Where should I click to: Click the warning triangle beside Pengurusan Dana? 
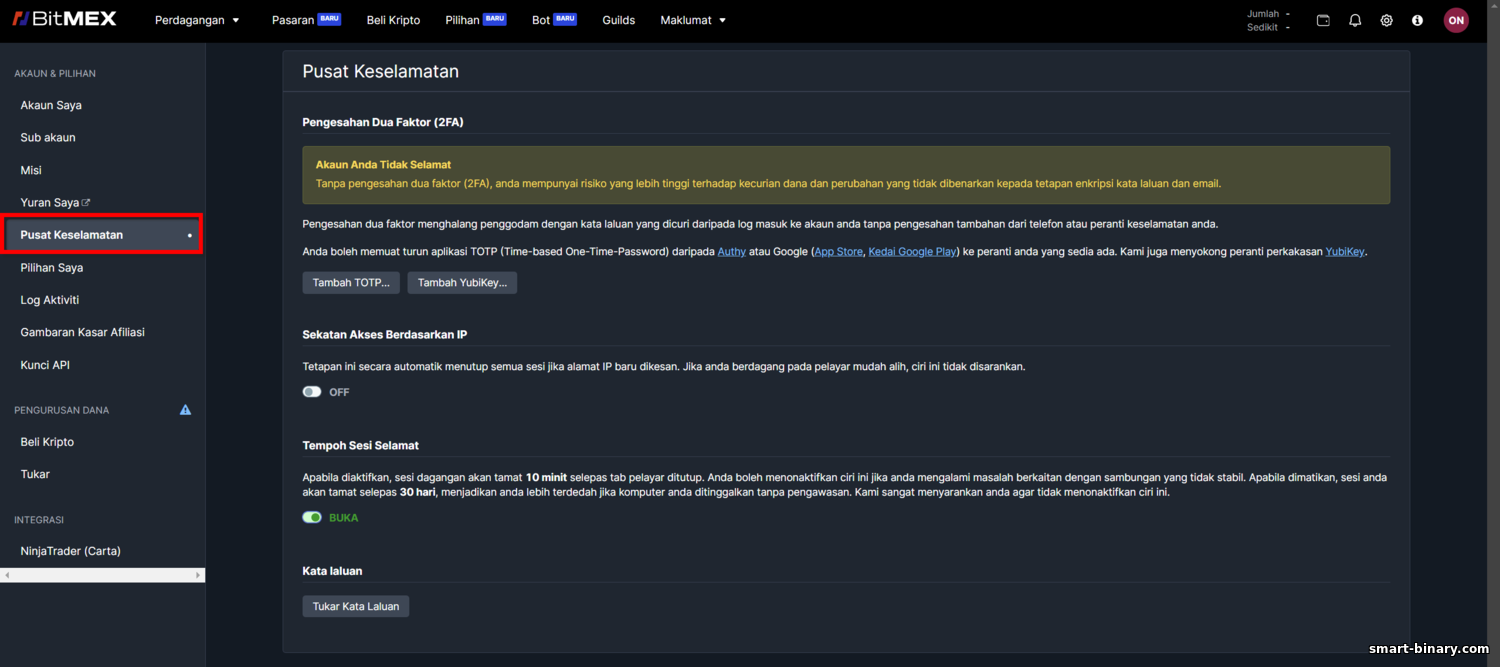(185, 410)
